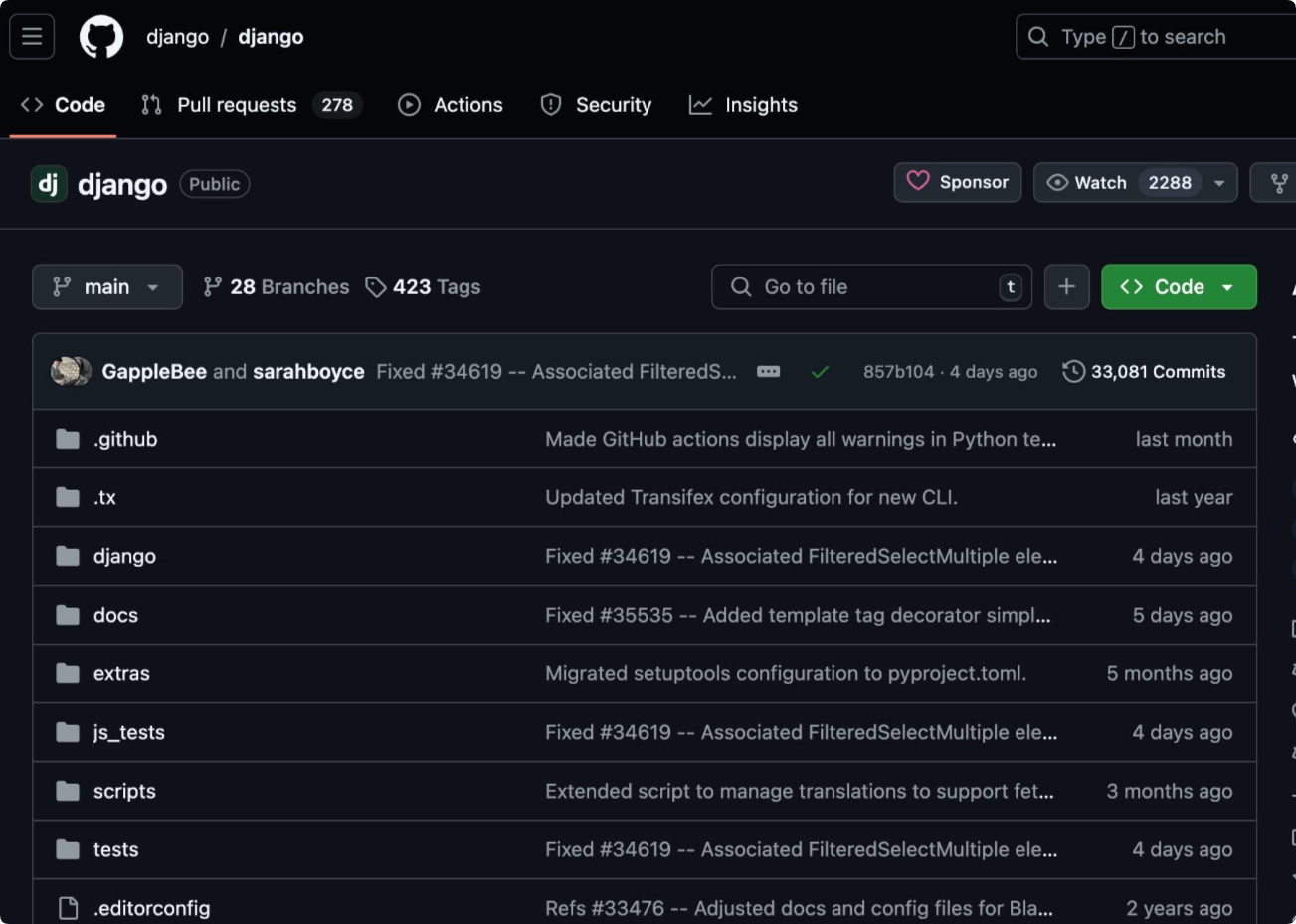Screen dimensions: 1296x924
Task: Click the GitHub octocat logo
Action: pos(101,37)
